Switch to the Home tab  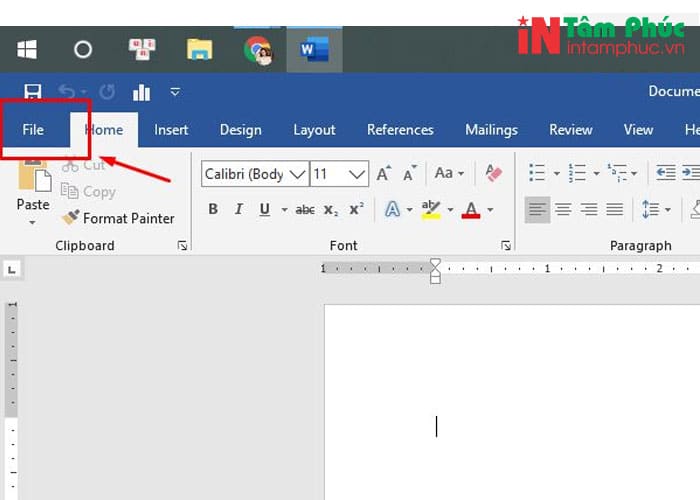pos(104,130)
